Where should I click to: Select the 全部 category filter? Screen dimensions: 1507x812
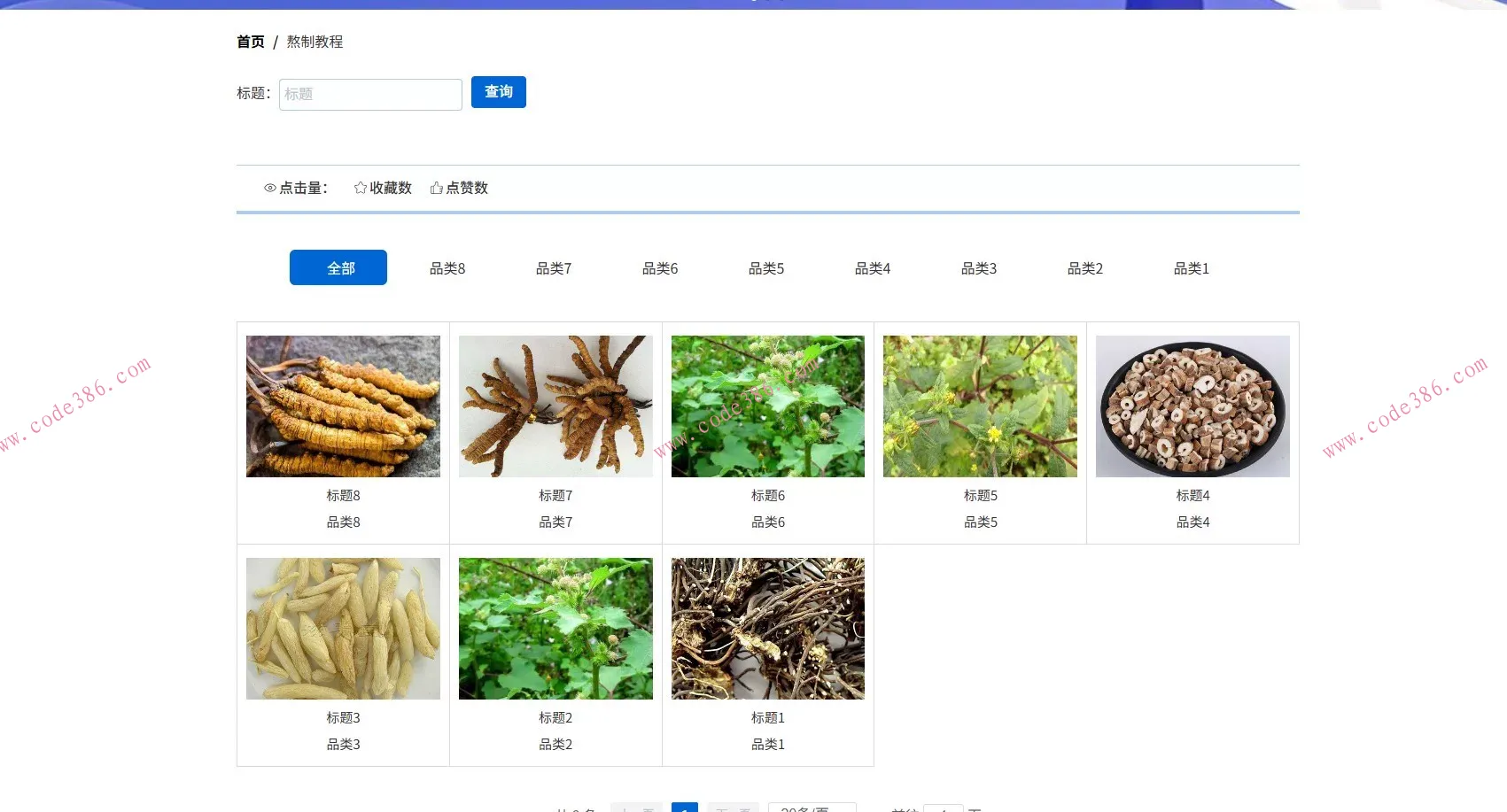point(338,267)
